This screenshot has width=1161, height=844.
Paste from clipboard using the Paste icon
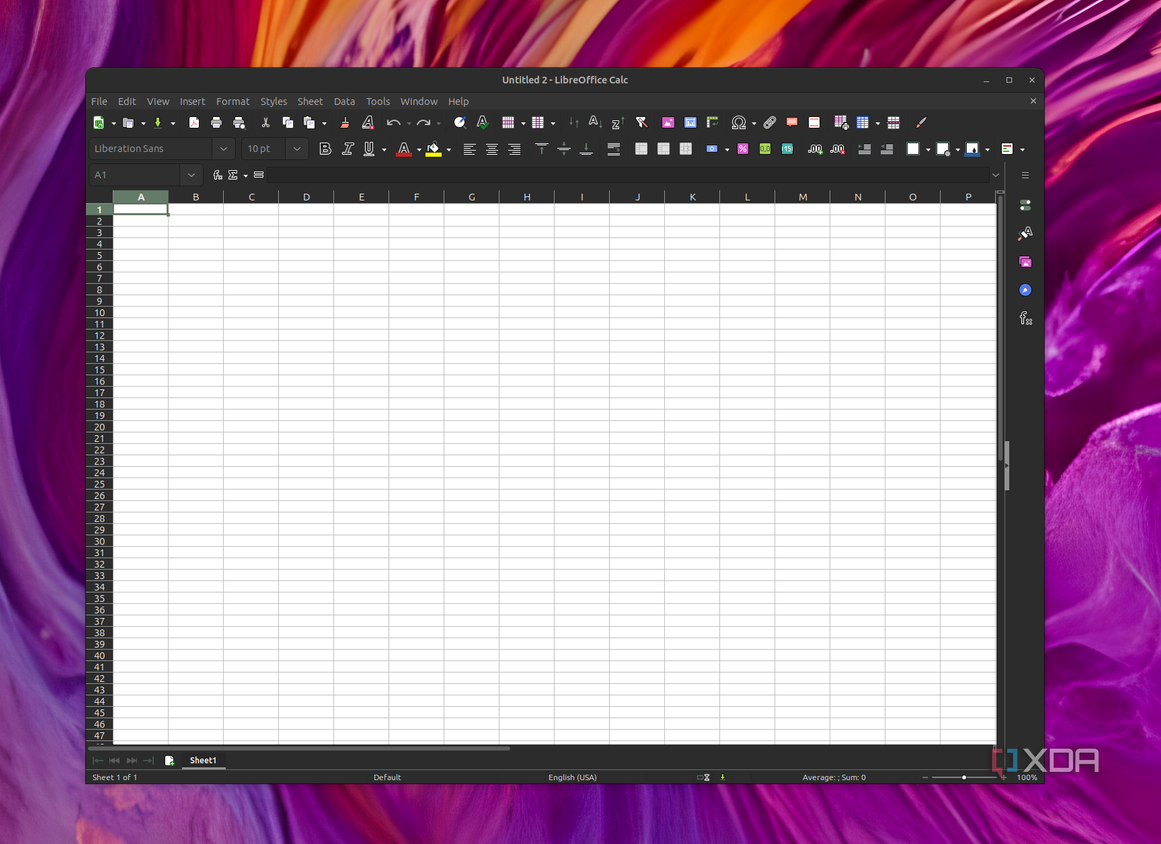pos(310,123)
